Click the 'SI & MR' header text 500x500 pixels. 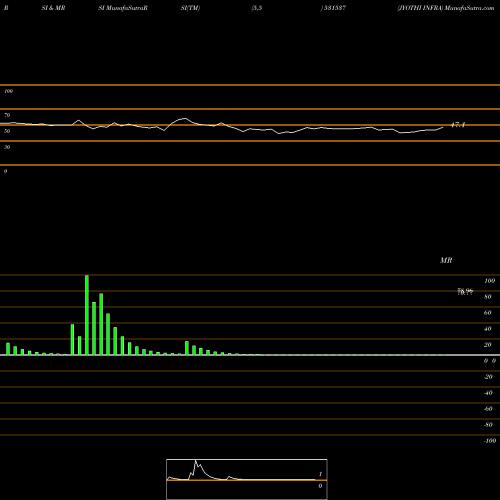[53, 8]
